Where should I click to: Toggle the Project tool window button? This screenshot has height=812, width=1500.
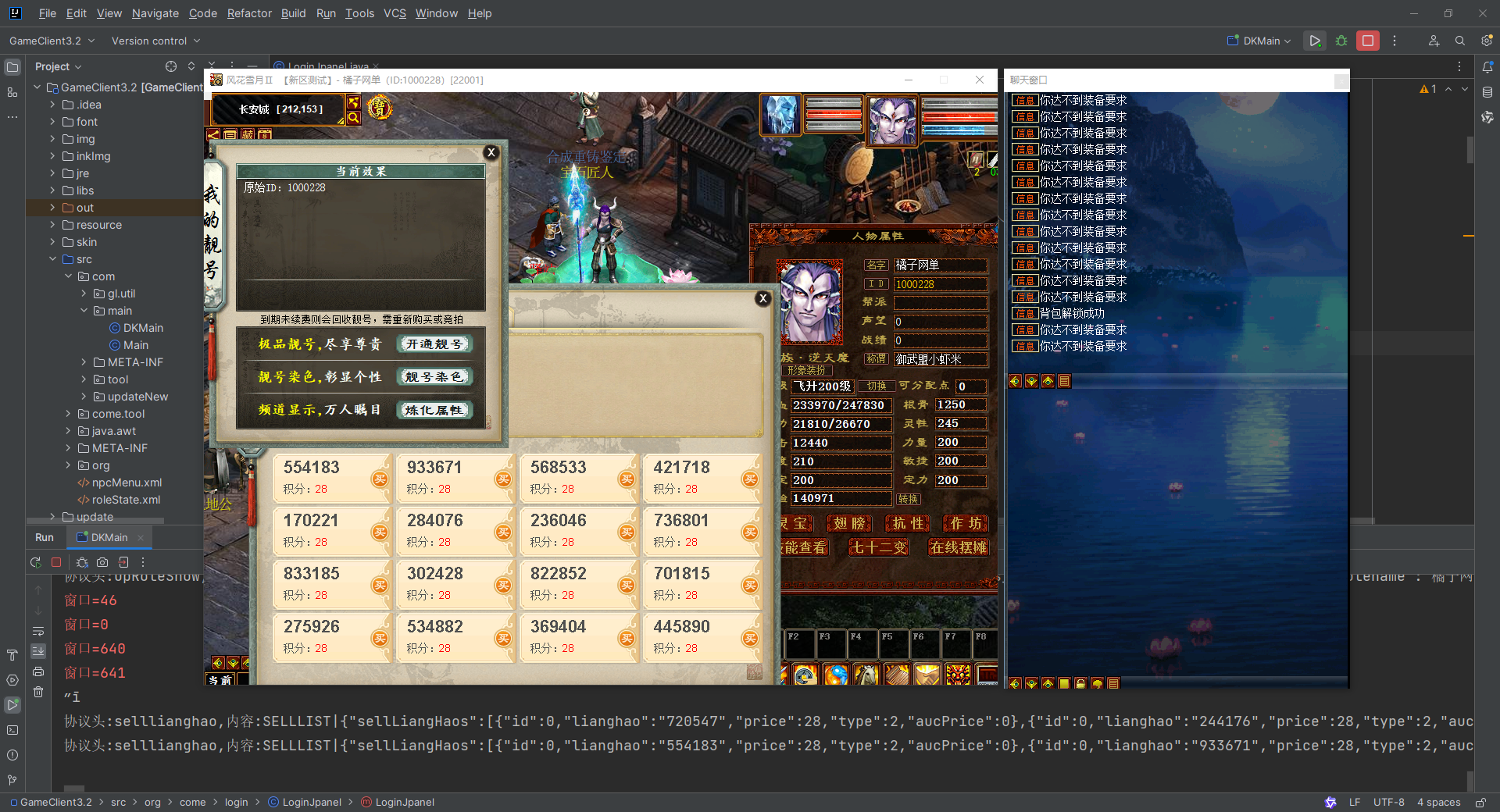12,67
